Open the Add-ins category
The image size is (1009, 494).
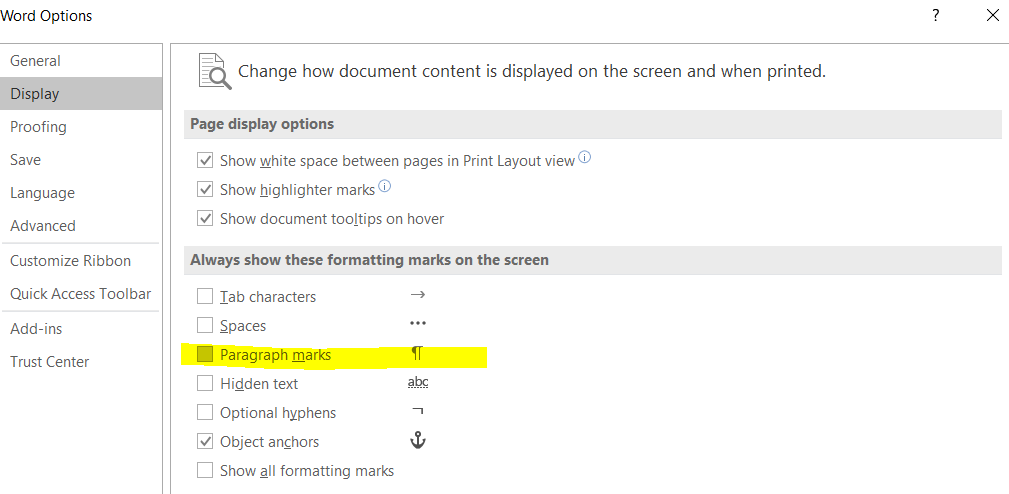(81, 329)
